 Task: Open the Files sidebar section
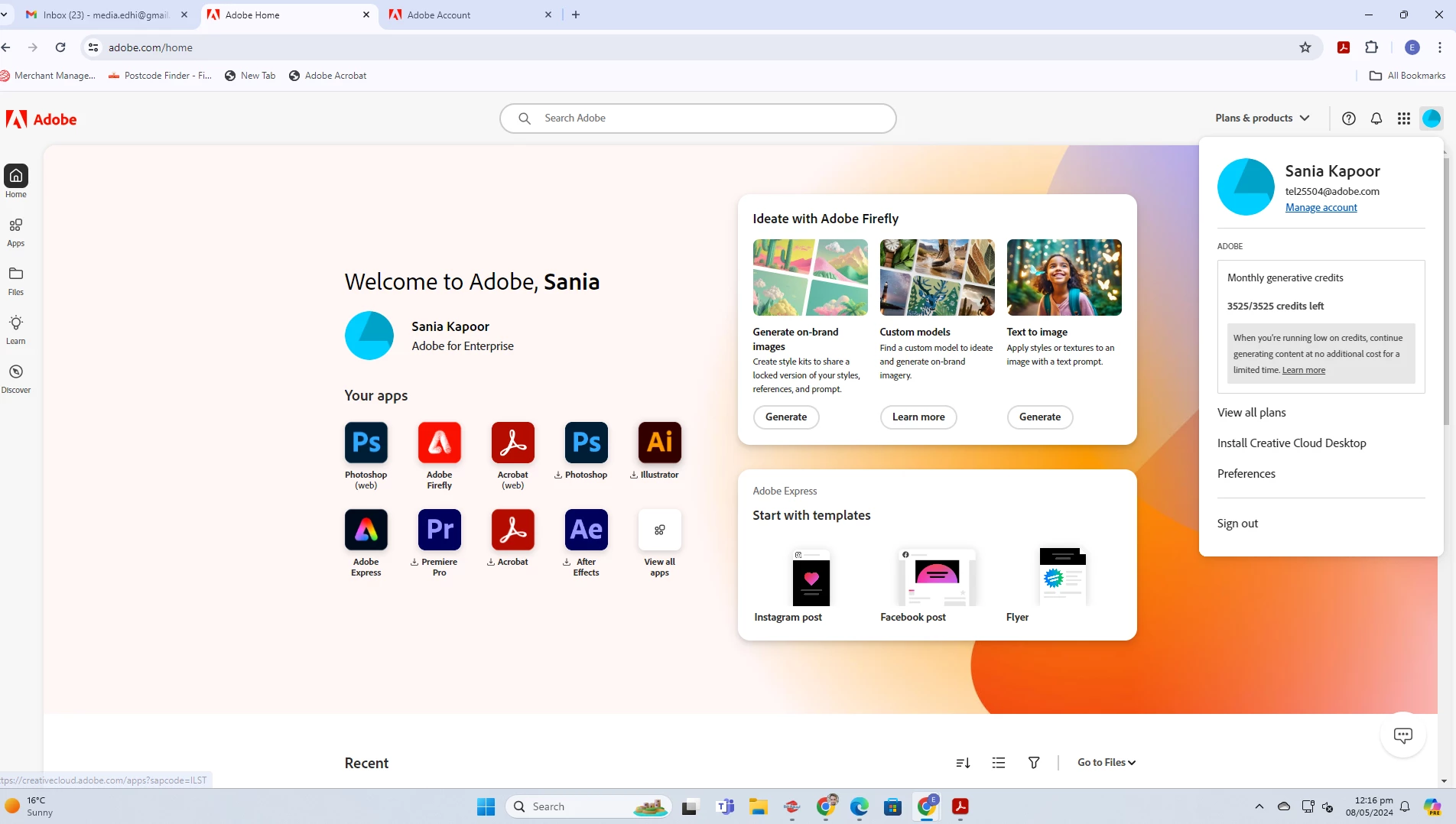[x=15, y=281]
